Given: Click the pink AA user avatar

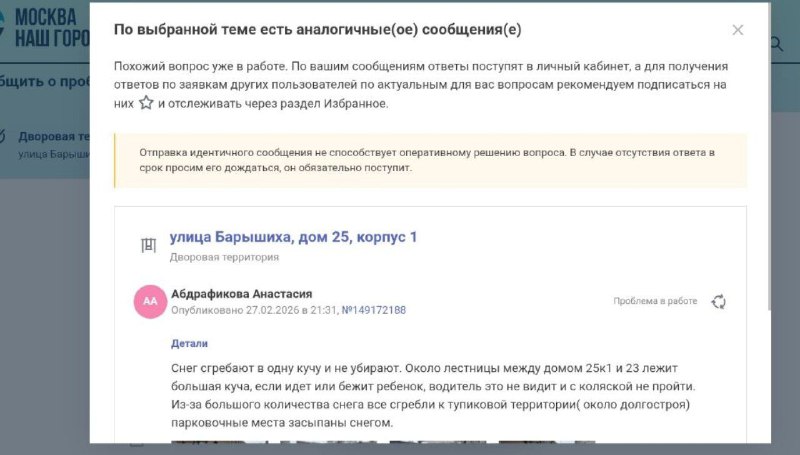Looking at the screenshot, I should (150, 301).
